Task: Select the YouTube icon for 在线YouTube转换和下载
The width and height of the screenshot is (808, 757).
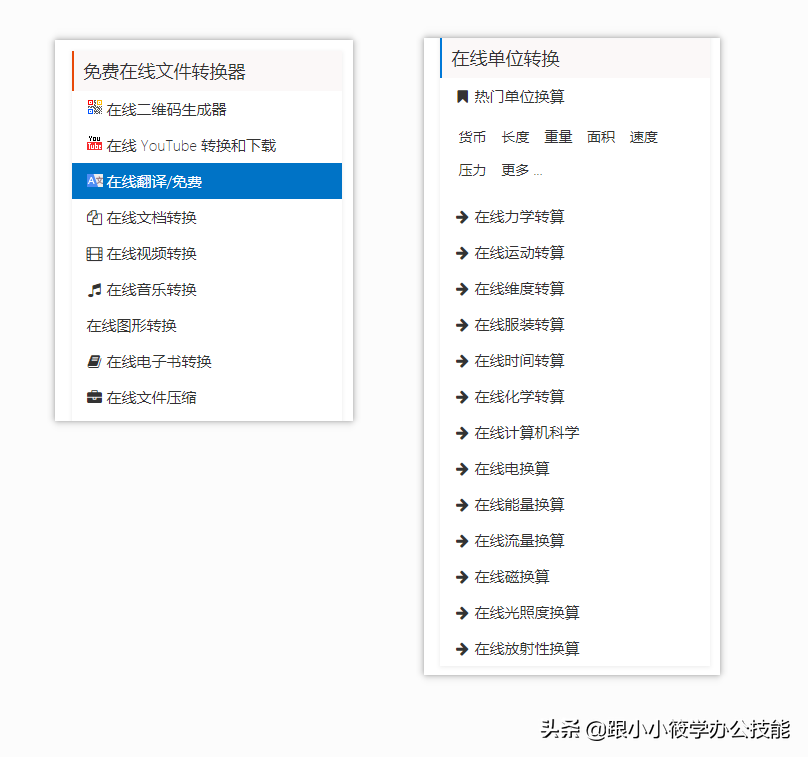Action: coord(96,144)
